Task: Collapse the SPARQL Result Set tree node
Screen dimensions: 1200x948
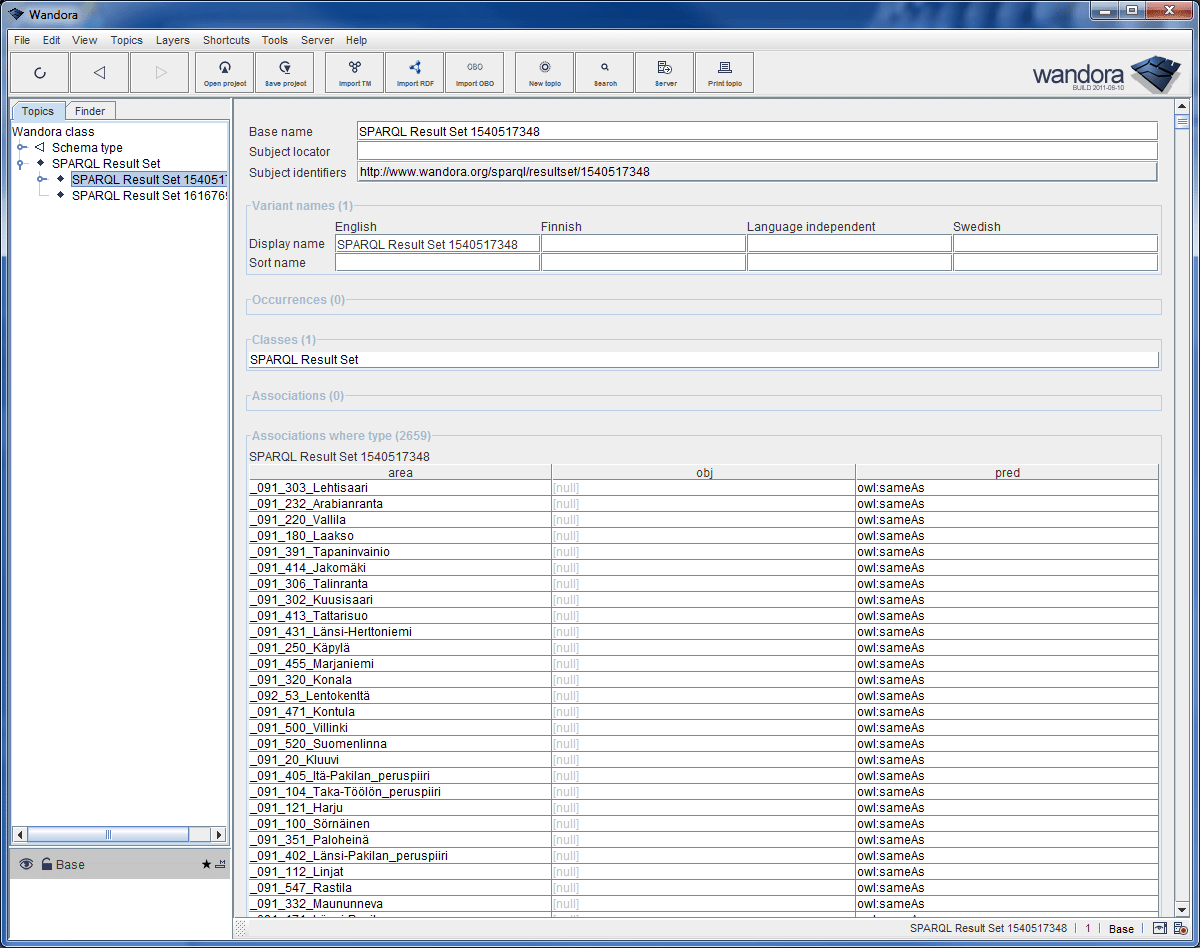Action: click(x=22, y=163)
